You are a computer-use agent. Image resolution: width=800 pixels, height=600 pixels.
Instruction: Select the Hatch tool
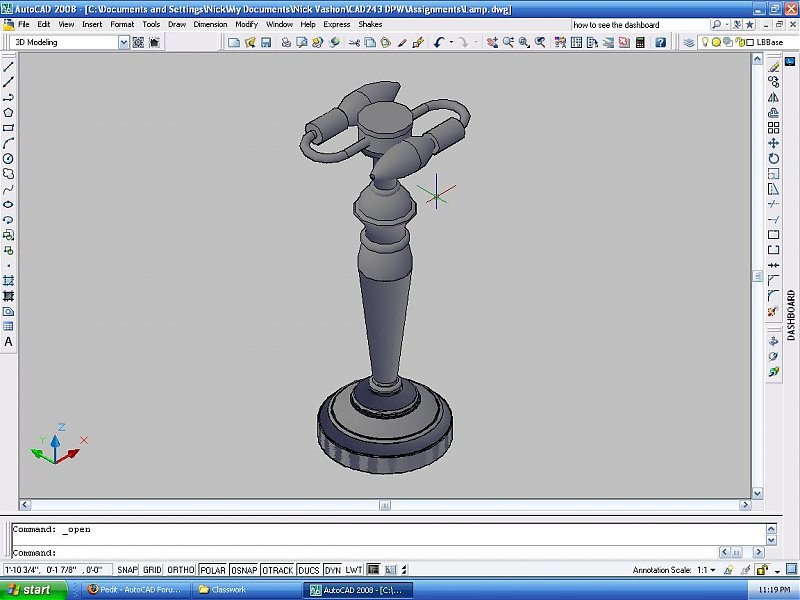click(8, 281)
